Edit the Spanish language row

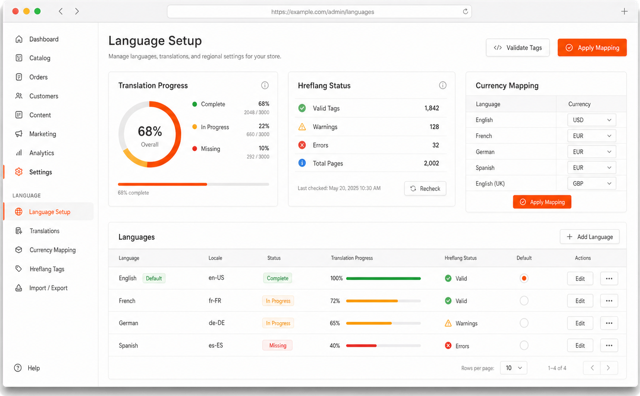pyautogui.click(x=580, y=345)
